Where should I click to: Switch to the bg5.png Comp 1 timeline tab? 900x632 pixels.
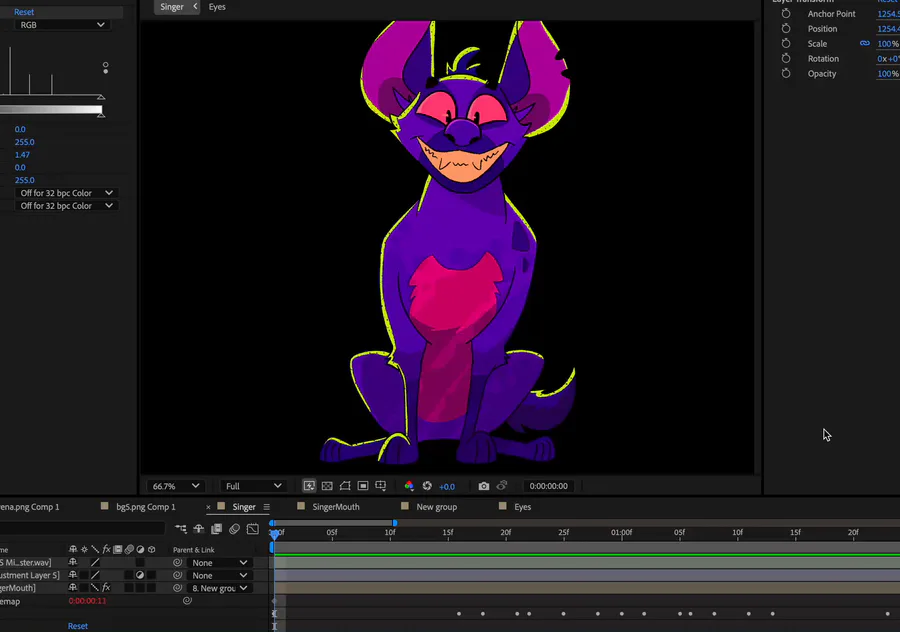(146, 507)
